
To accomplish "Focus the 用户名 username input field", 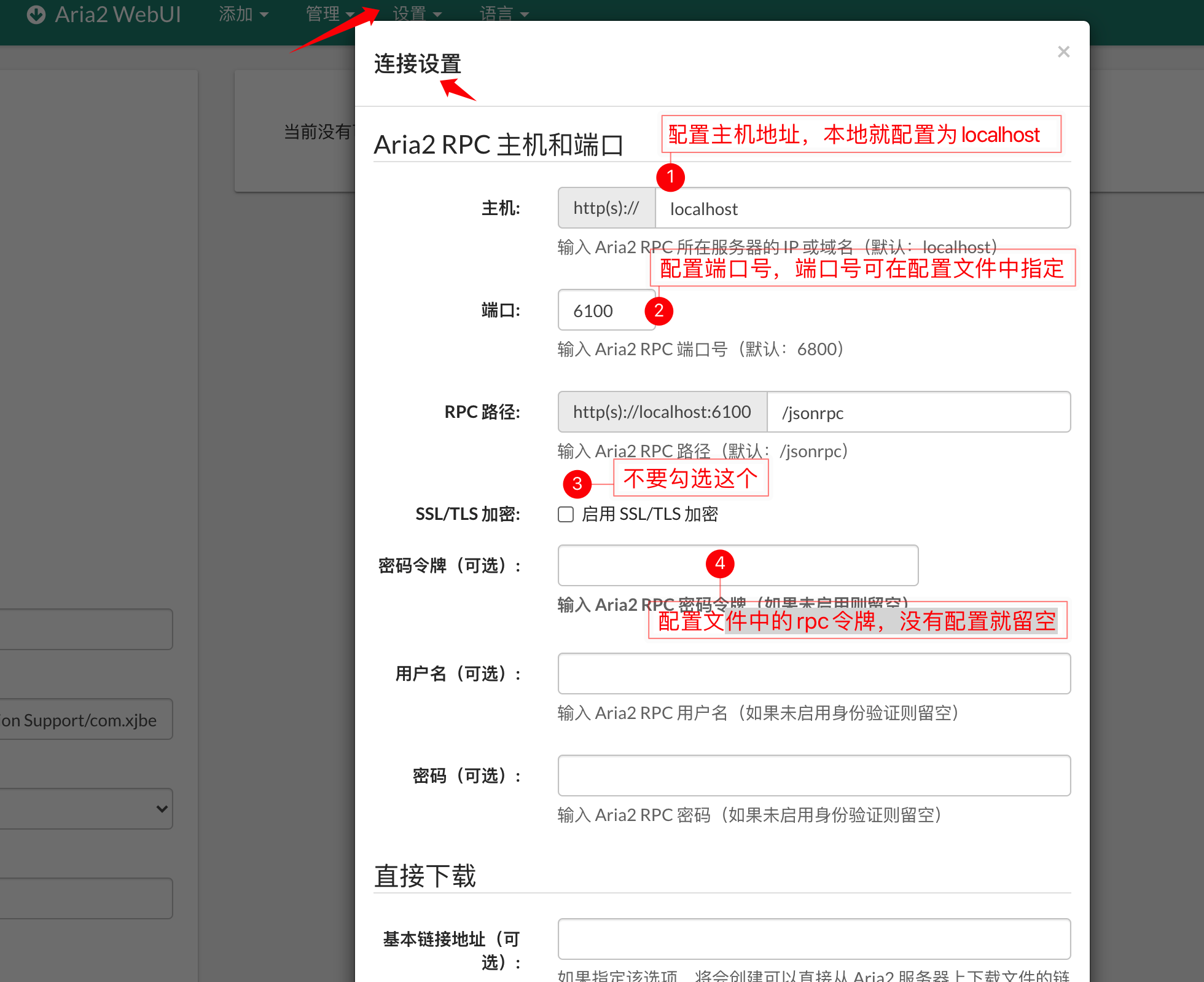I will coord(813,674).
